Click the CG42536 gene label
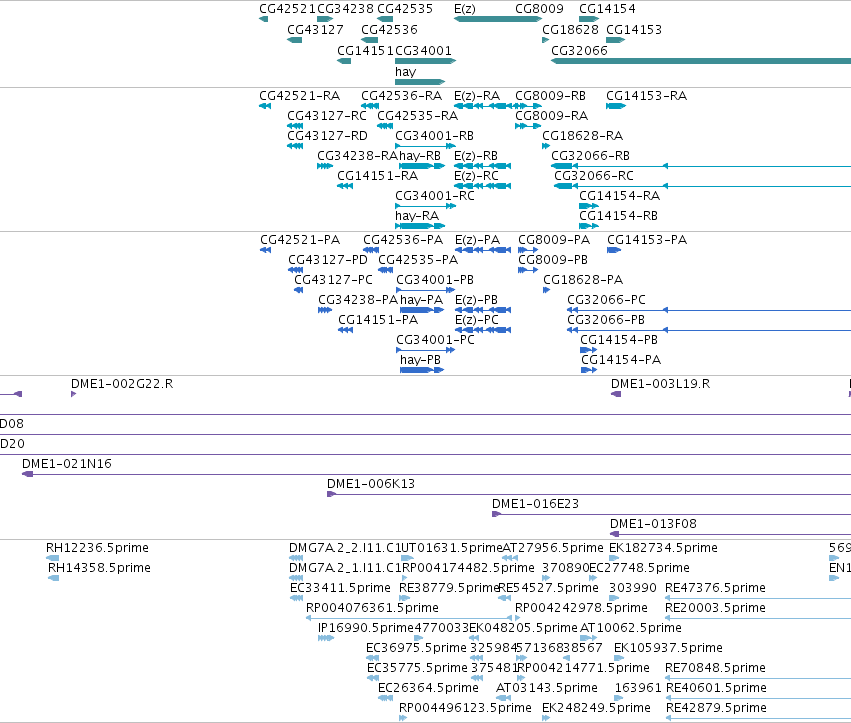This screenshot has width=851, height=723. tap(389, 29)
